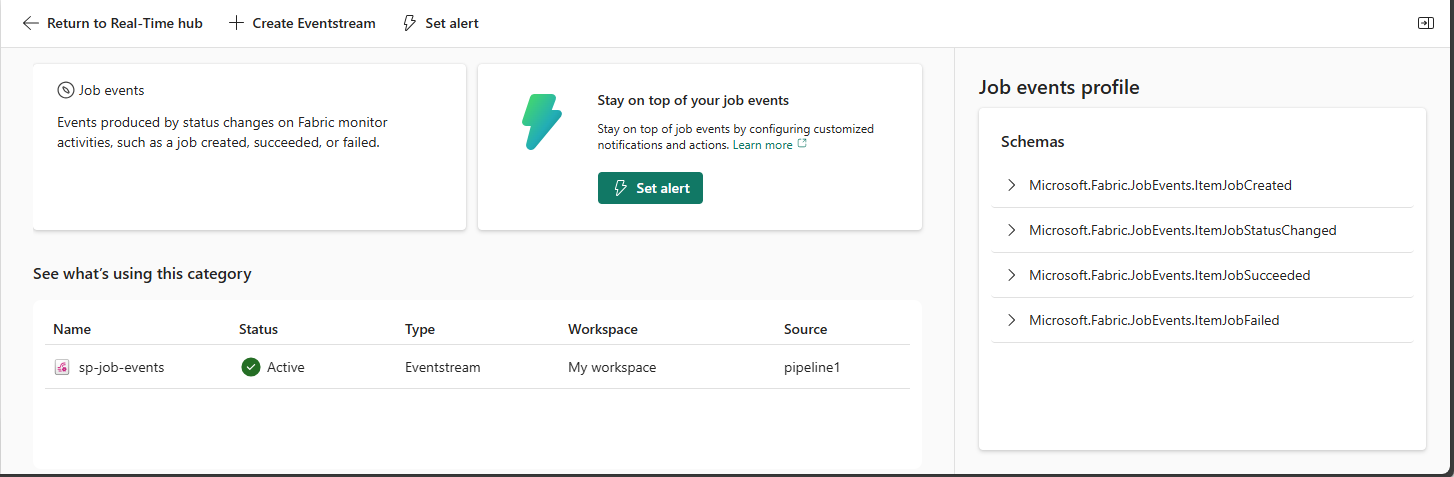
Task: Click the Workspace column header
Action: point(602,329)
